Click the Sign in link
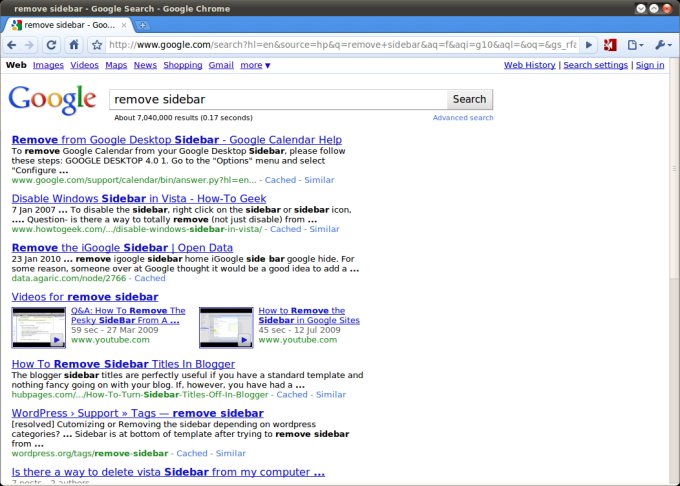The width and height of the screenshot is (680, 486). tap(650, 65)
